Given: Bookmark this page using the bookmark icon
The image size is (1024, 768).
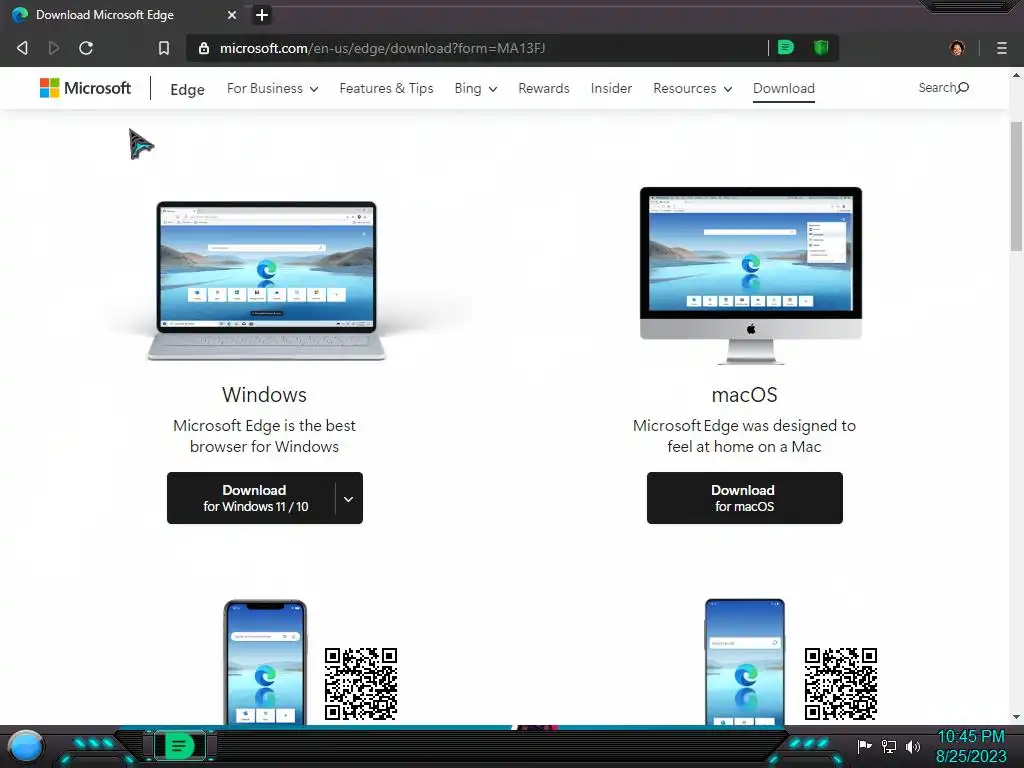Looking at the screenshot, I should pos(164,48).
